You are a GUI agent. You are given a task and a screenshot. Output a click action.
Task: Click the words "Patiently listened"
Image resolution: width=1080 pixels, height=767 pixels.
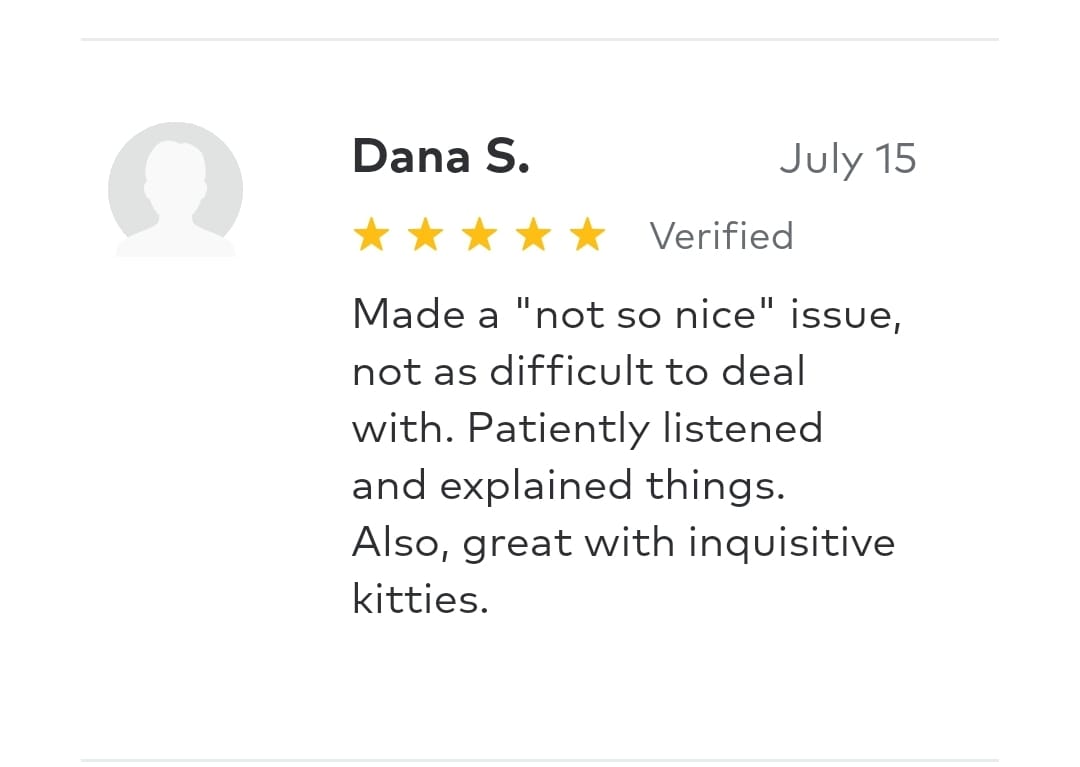(x=645, y=429)
